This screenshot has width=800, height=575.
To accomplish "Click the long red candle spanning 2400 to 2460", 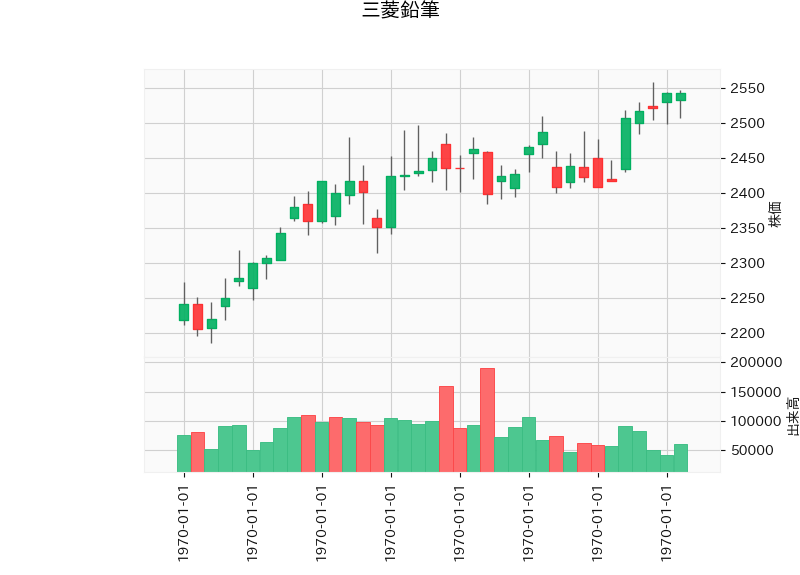I will (x=488, y=173).
